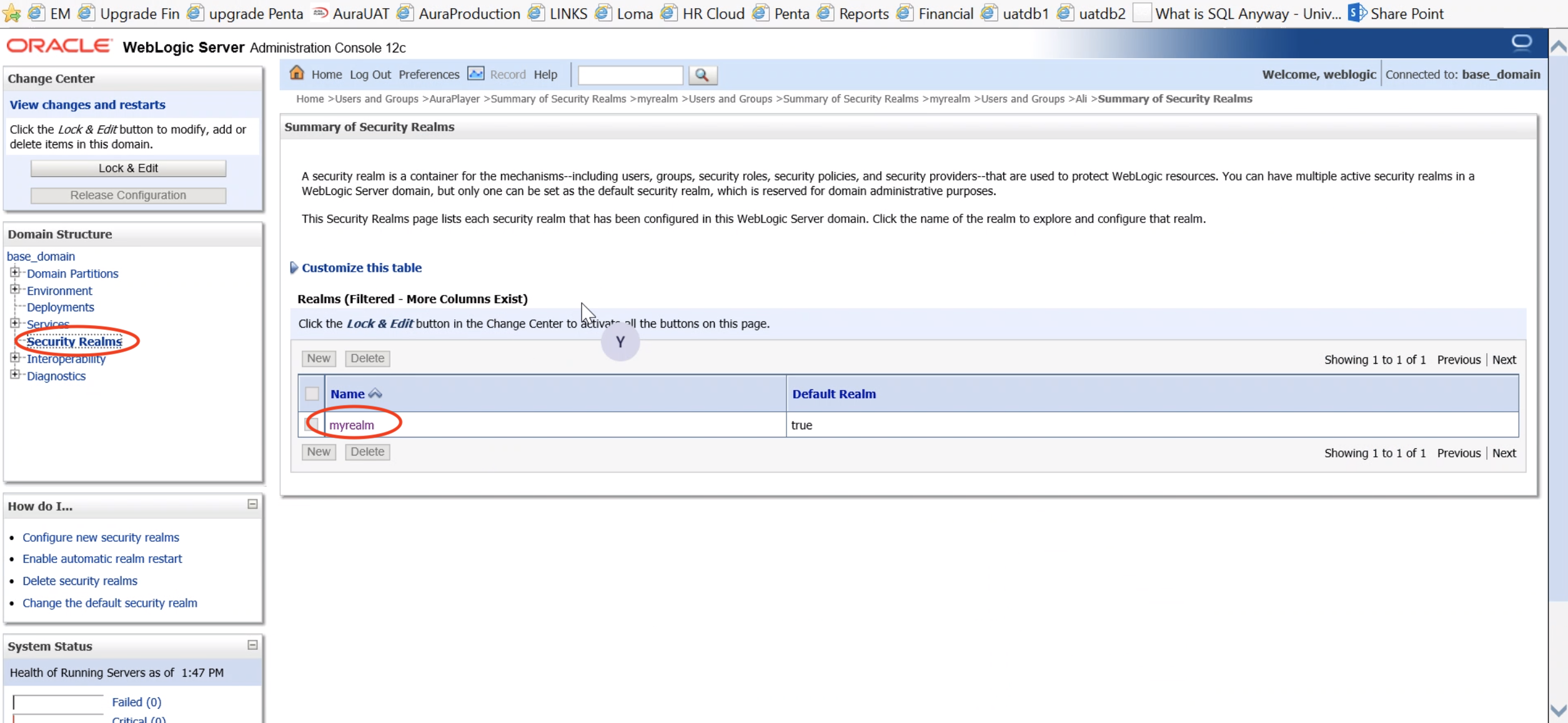Open the LINKS bookmark
1568x723 pixels.
coord(558,13)
